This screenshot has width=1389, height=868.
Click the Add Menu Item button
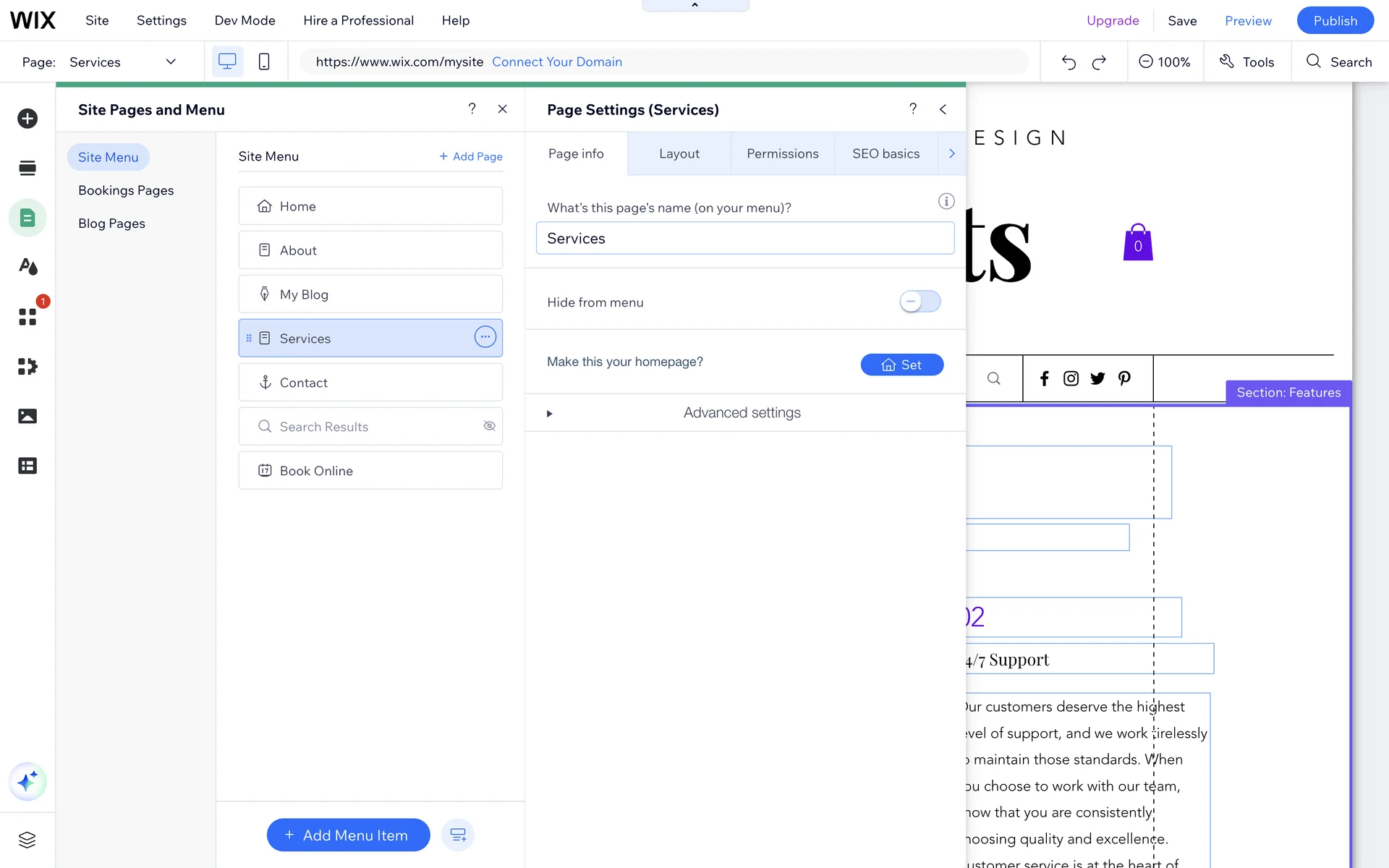point(348,835)
